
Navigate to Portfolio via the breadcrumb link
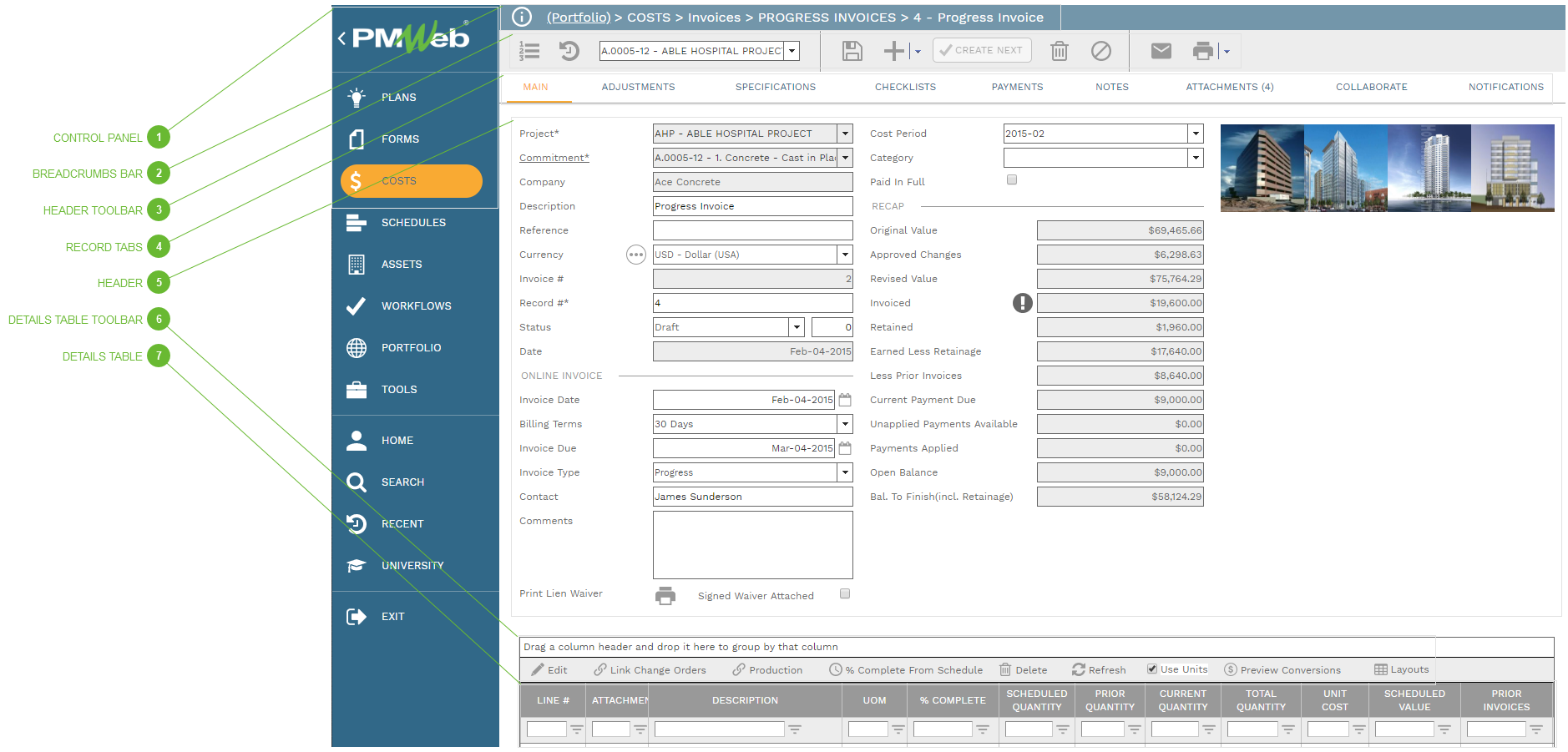578,17
